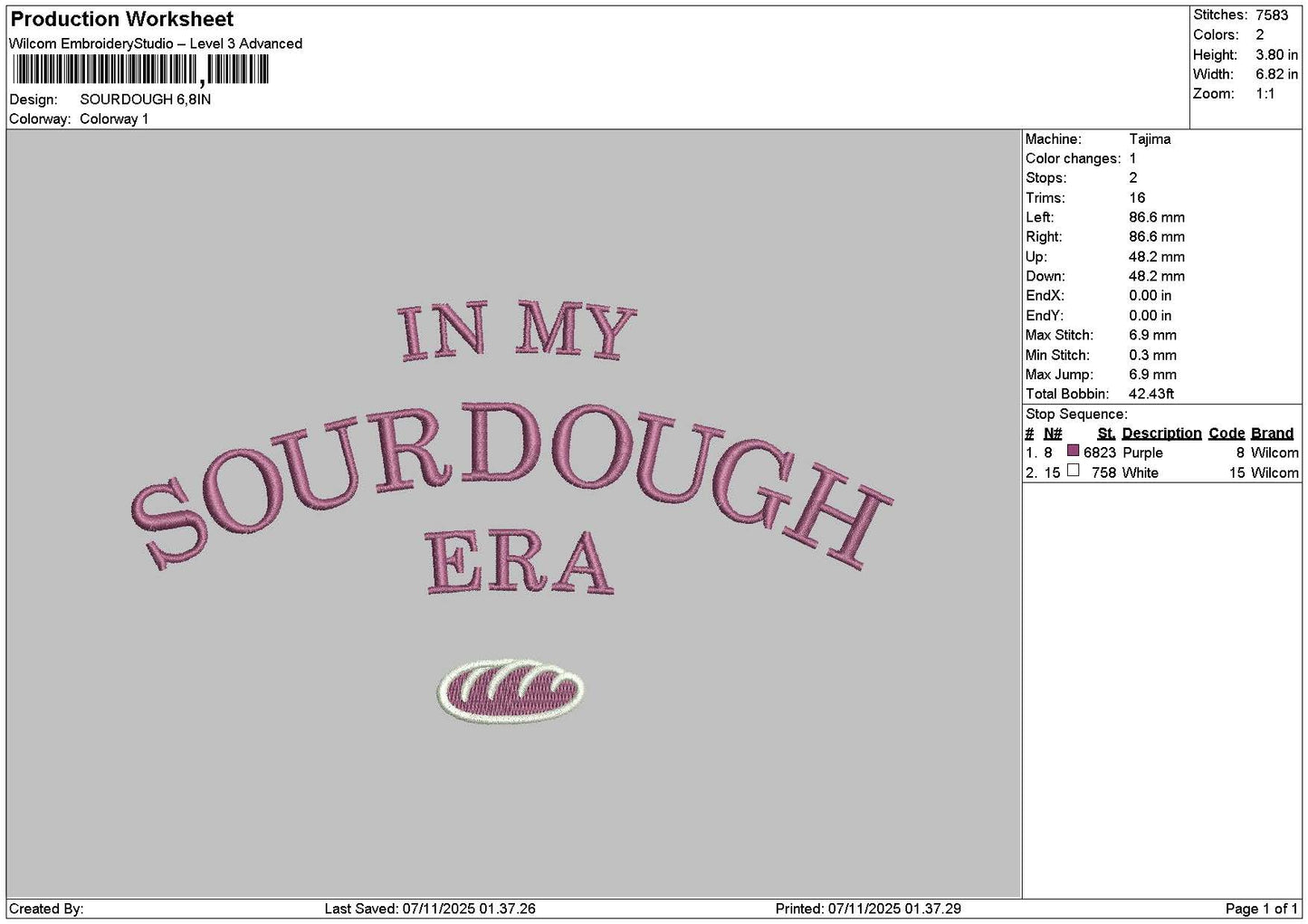The width and height of the screenshot is (1308, 924).
Task: Click the Description column header
Action: (1161, 433)
